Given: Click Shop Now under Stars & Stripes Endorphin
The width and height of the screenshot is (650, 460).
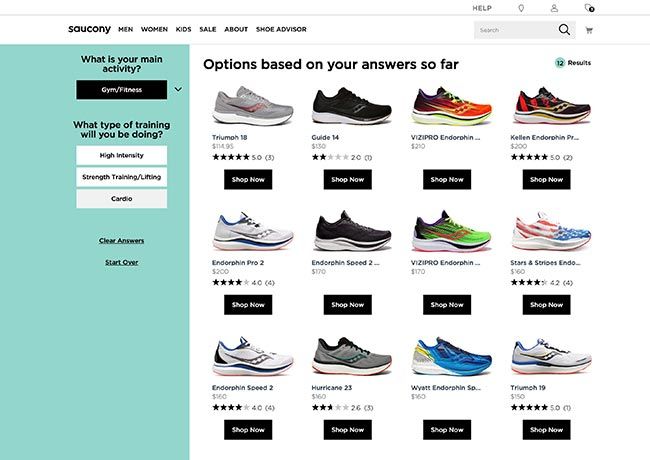Looking at the screenshot, I should (x=546, y=305).
